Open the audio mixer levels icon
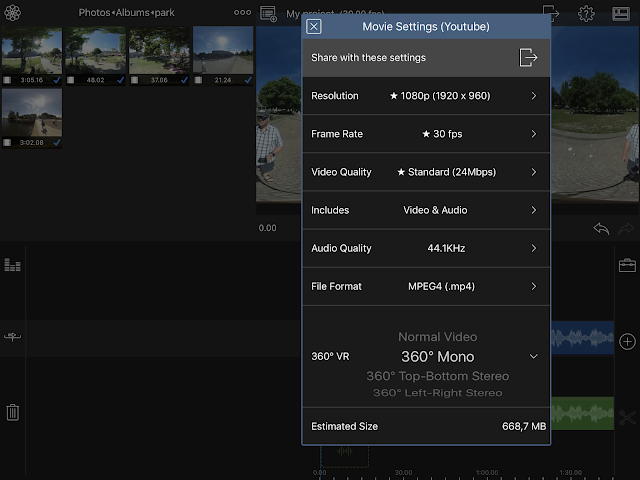Image resolution: width=640 pixels, height=480 pixels. point(12,265)
